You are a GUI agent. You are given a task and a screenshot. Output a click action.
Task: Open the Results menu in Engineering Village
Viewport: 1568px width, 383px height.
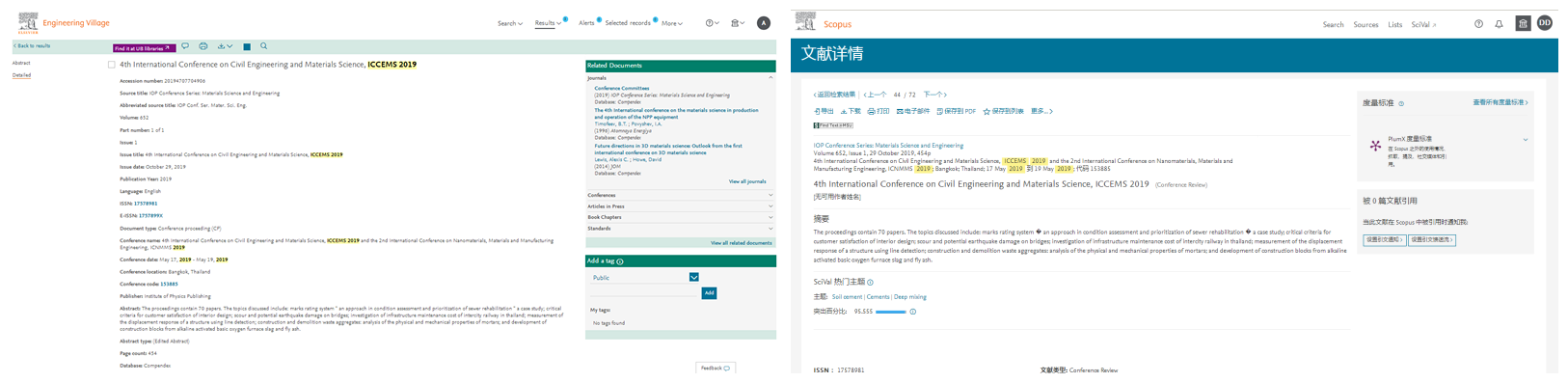pos(547,23)
